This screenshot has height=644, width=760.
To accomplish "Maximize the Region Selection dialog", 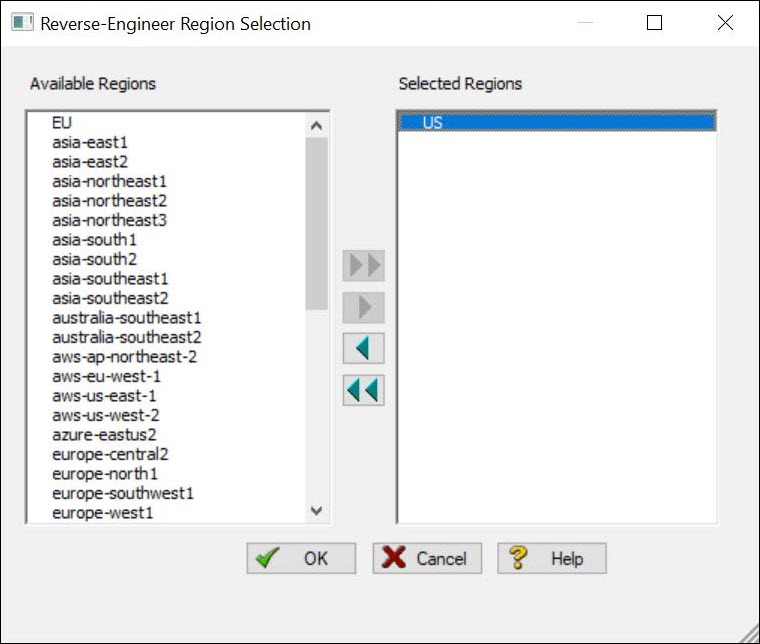I will pyautogui.click(x=654, y=22).
